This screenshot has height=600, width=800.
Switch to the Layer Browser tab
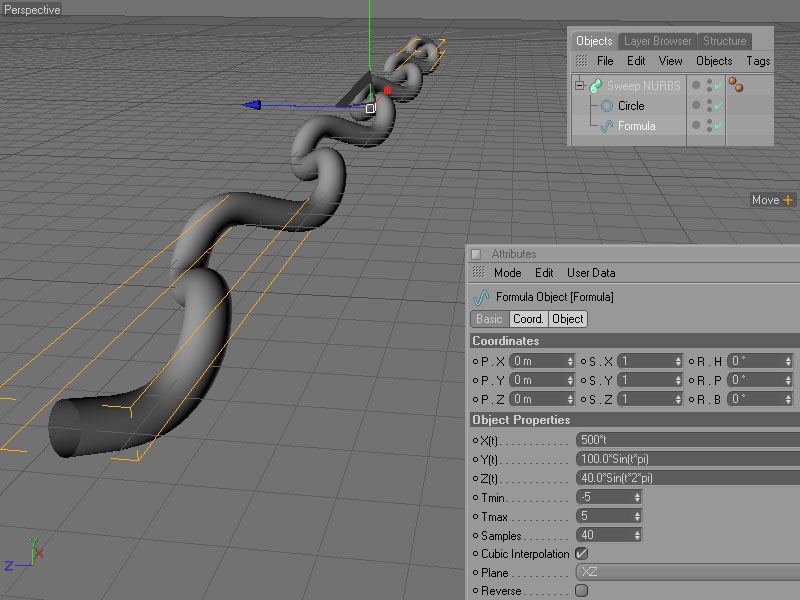[x=657, y=41]
